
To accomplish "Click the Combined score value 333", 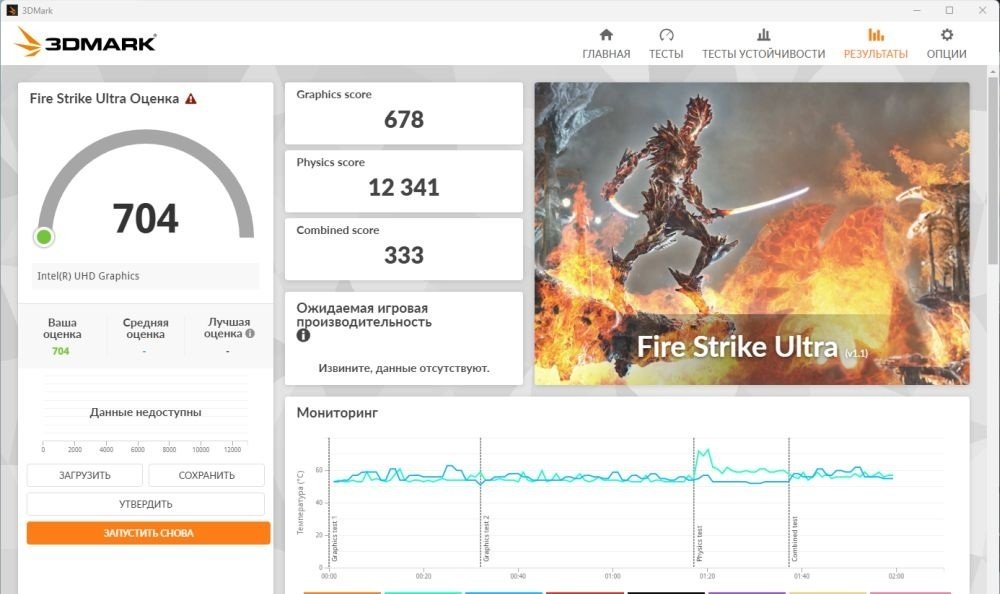I will tap(404, 255).
